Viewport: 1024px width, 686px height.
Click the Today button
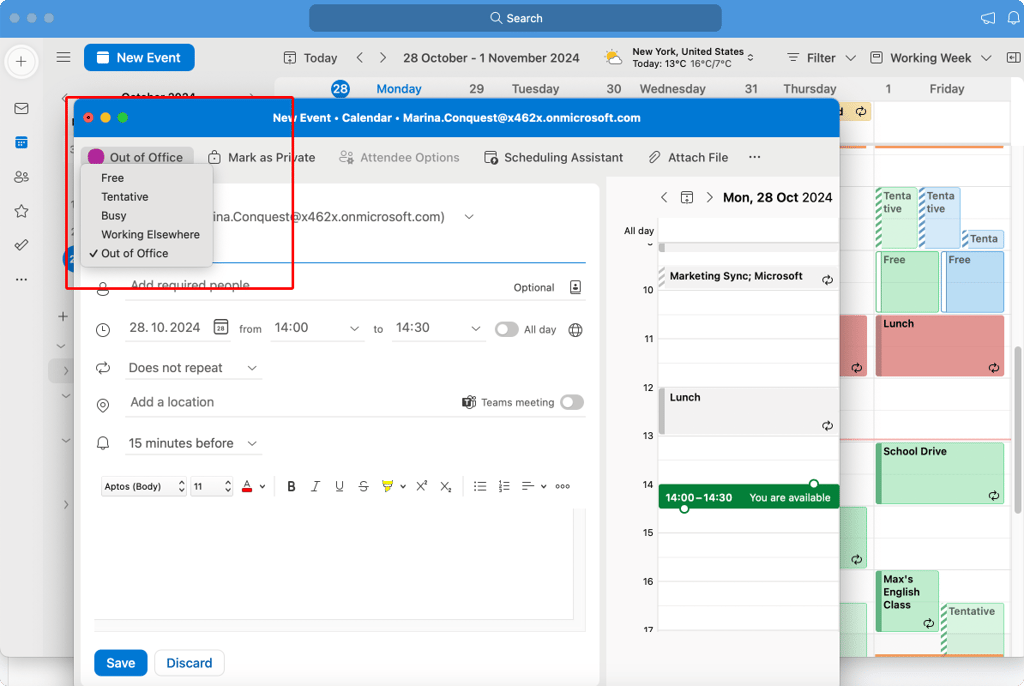[x=311, y=58]
